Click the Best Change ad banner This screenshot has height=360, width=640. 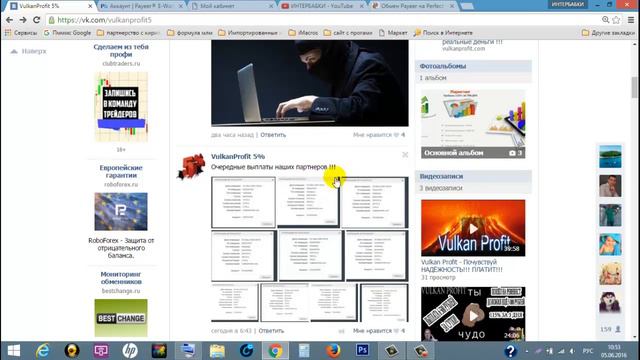pos(121,318)
